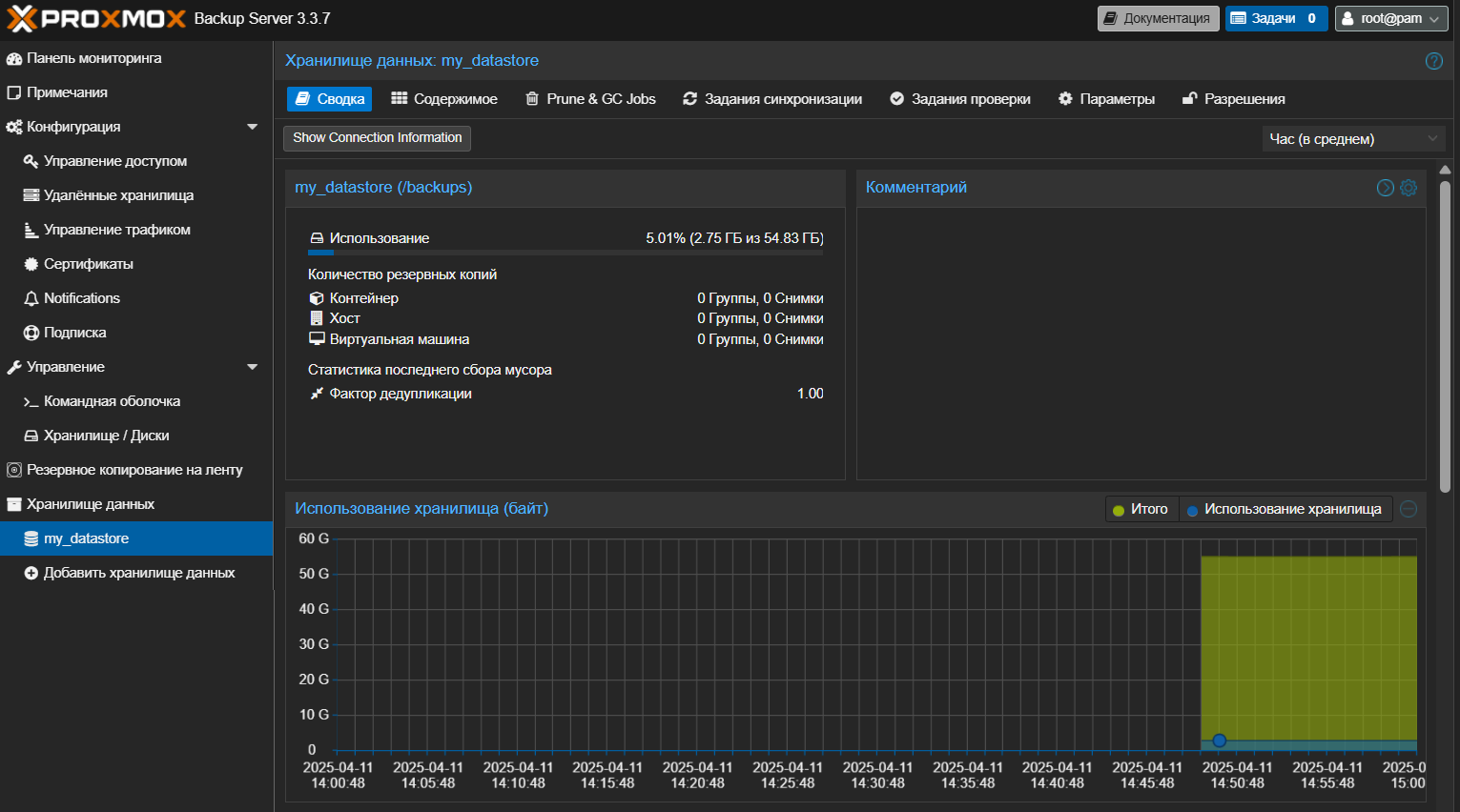This screenshot has height=812, width=1460.
Task: Click the Backup Server 3.3.7 version text
Action: tap(262, 19)
